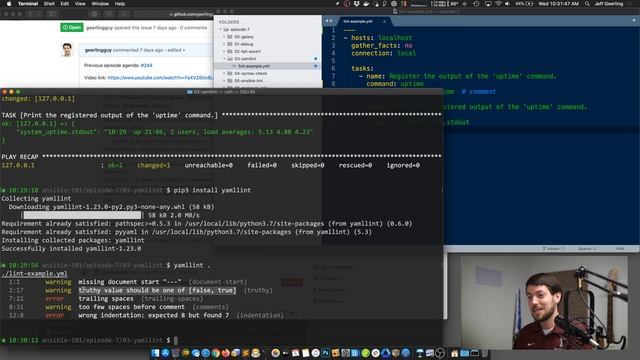
Task: Click the 04-syntax-check folder name
Action: tap(251, 73)
